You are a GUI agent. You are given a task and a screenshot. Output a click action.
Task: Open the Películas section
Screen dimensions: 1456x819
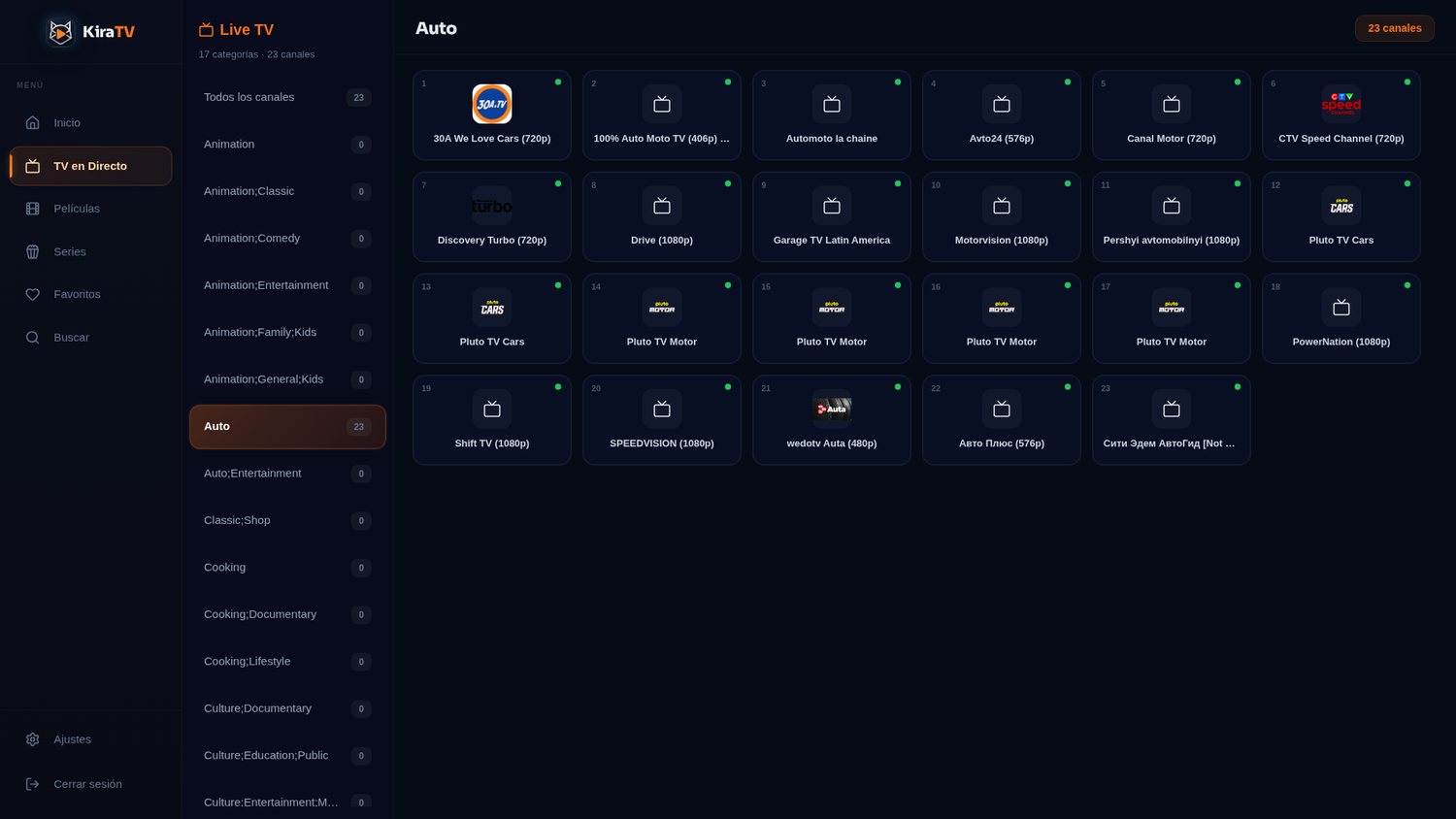click(x=90, y=209)
